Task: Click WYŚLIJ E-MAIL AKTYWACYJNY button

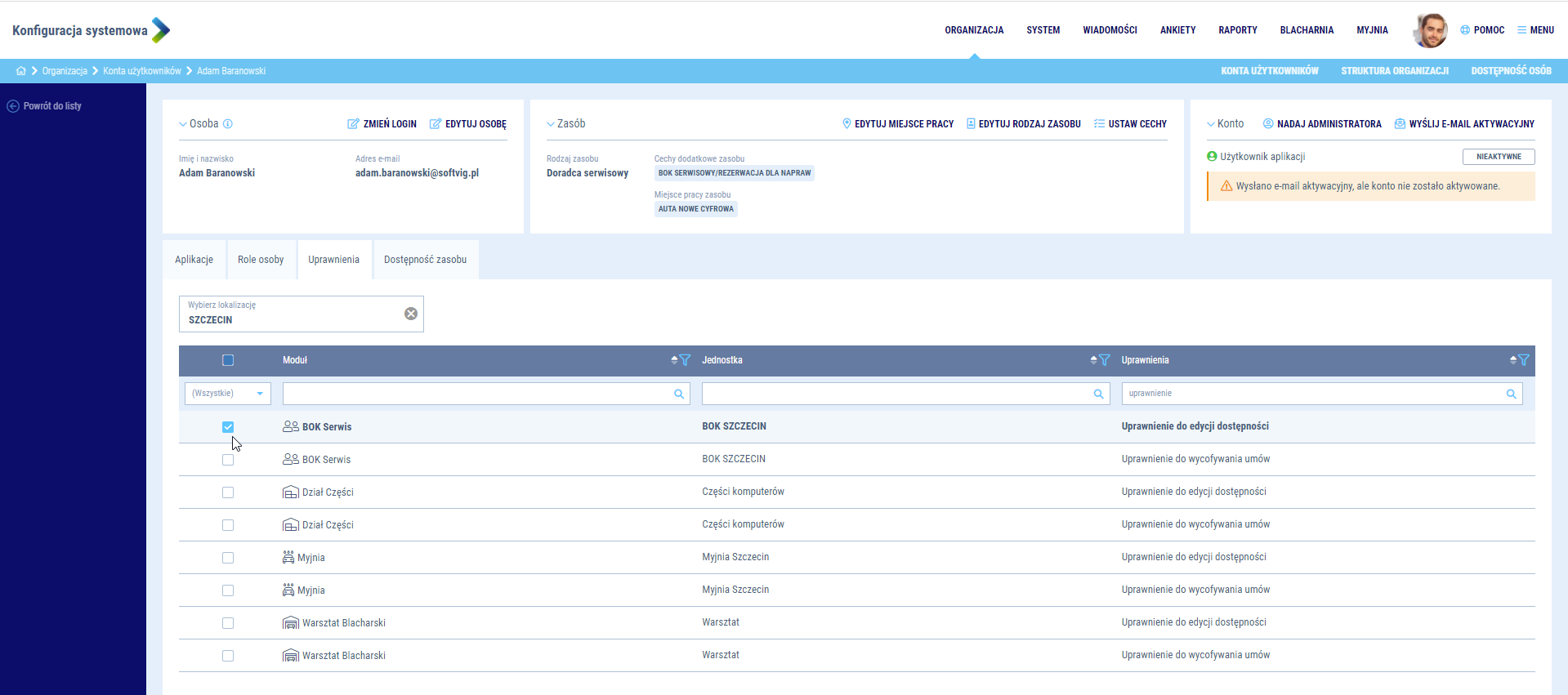Action: 1464,124
